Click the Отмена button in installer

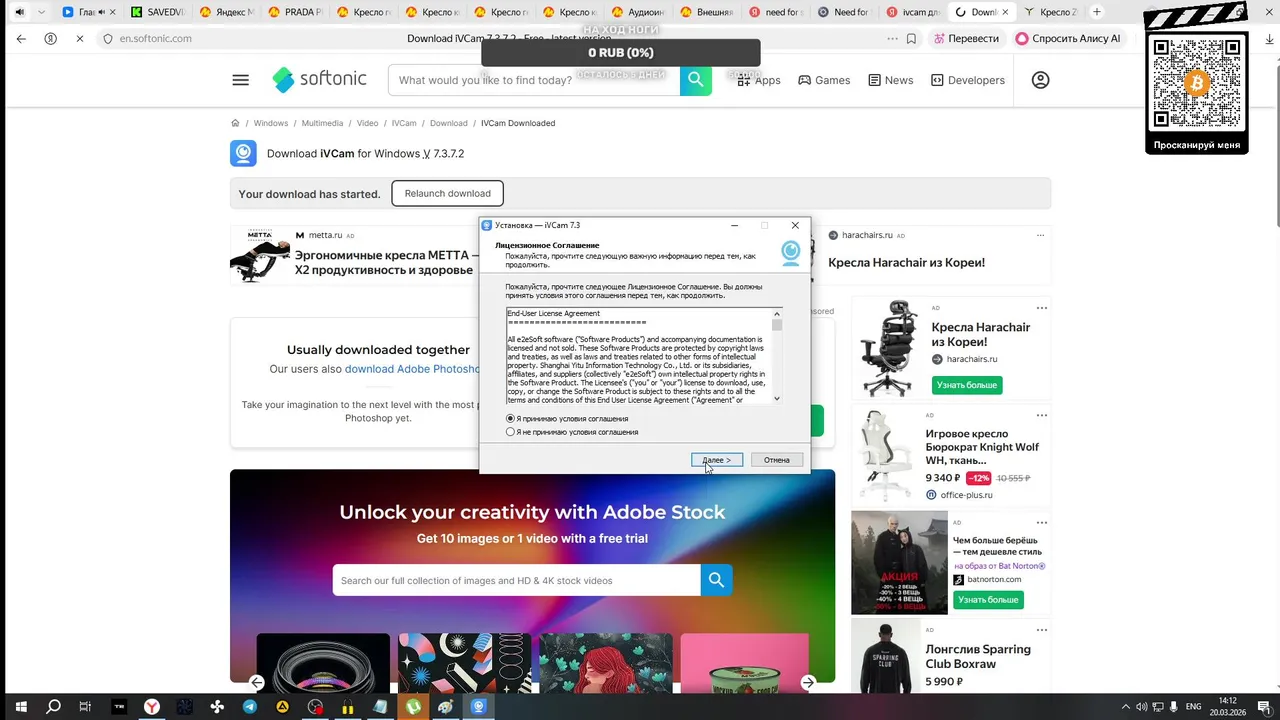click(x=777, y=460)
